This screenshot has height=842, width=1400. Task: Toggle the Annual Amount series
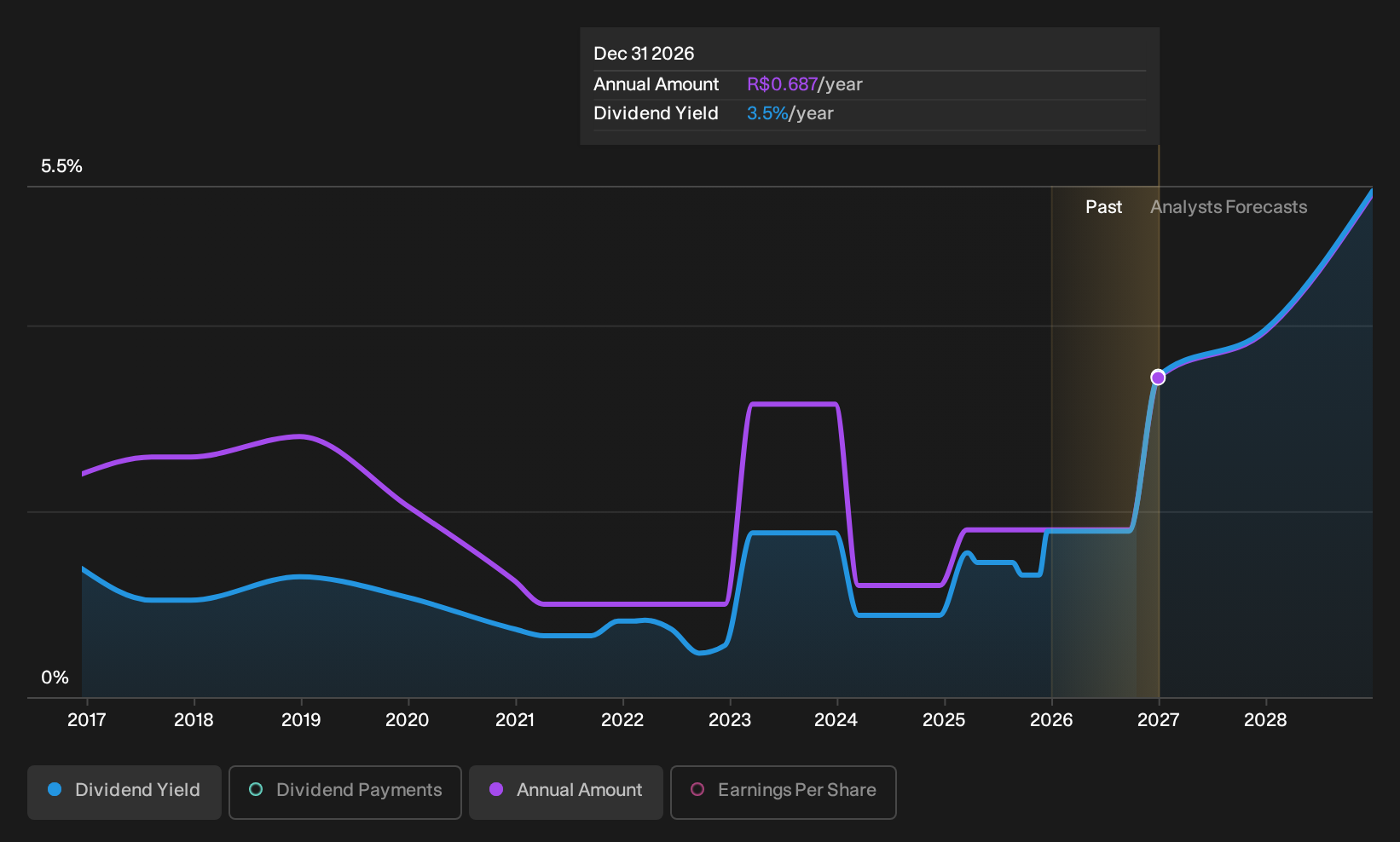click(x=566, y=792)
